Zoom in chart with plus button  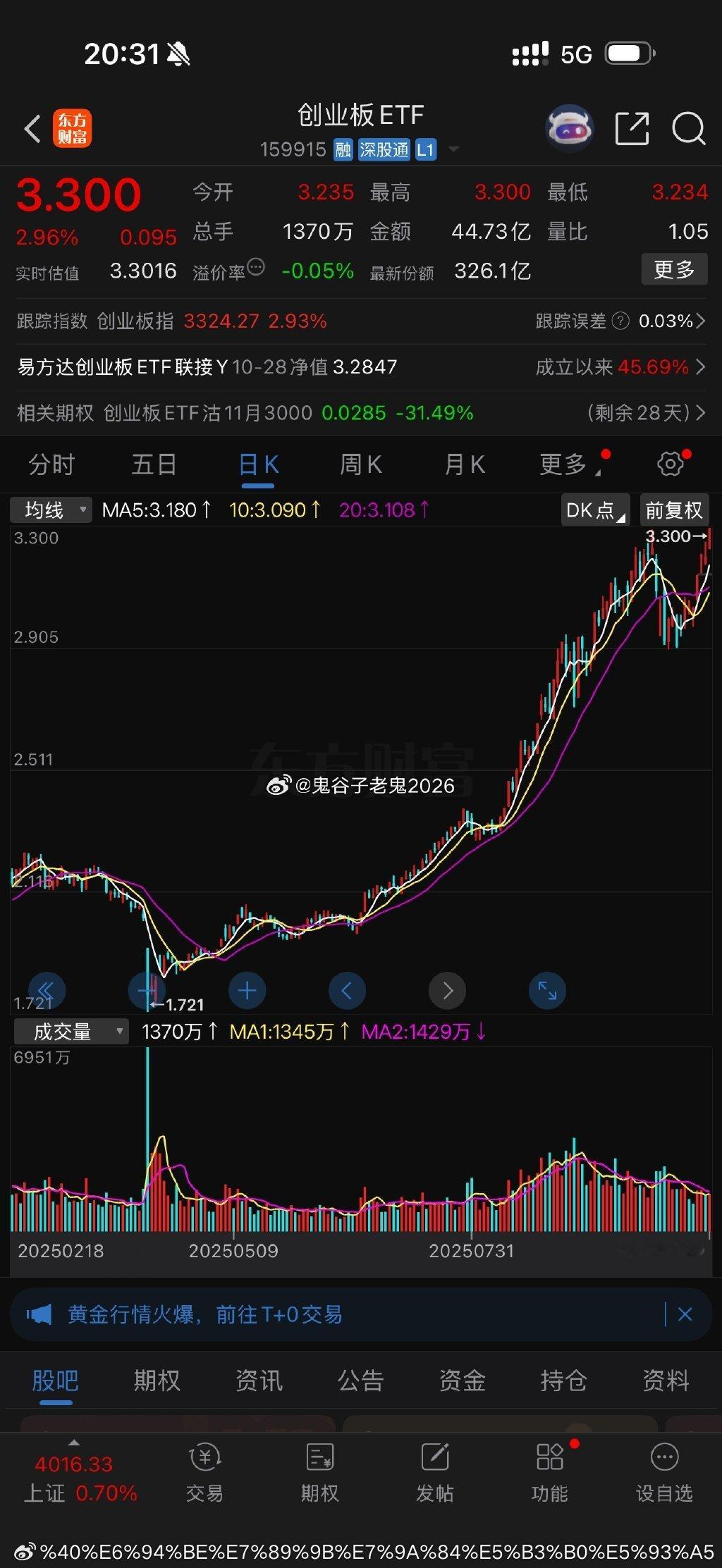247,990
